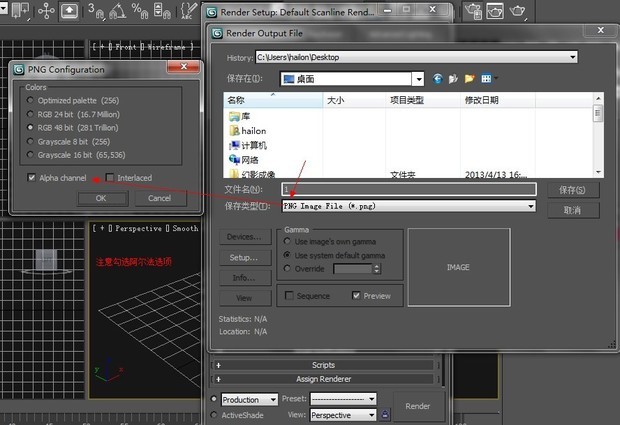This screenshot has width=620, height=425.
Task: Toggle the Alpha channel checkbox
Action: pyautogui.click(x=33, y=177)
